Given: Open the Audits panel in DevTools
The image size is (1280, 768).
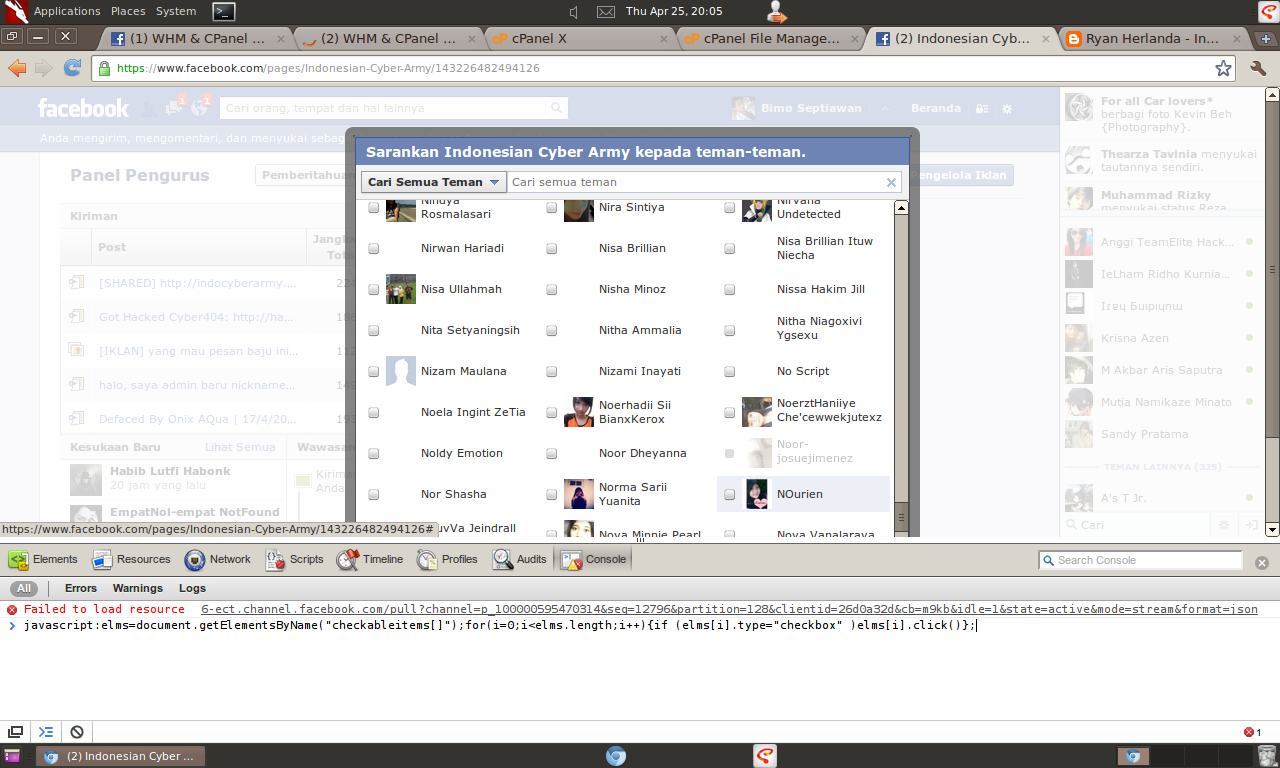Looking at the screenshot, I should [519, 559].
